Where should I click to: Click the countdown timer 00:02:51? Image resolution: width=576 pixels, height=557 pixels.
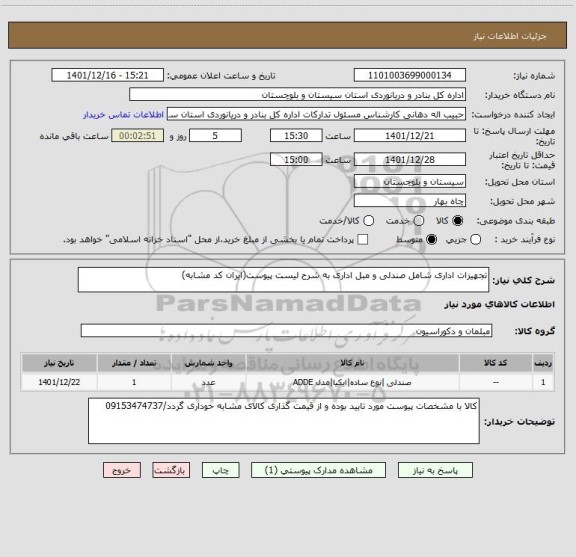(137, 136)
